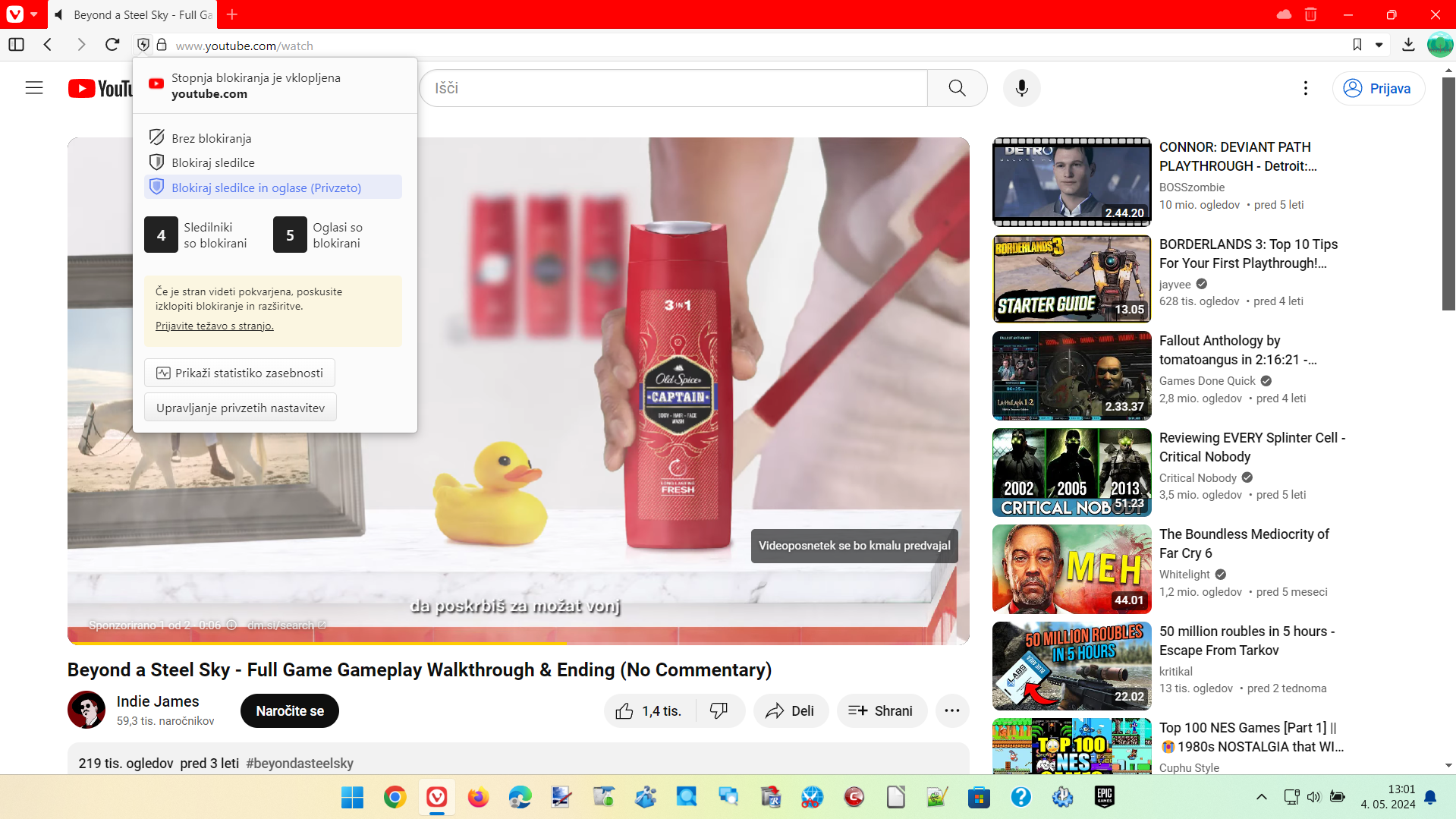The height and width of the screenshot is (819, 1456).
Task: Open Firefox from the taskbar
Action: (x=478, y=797)
